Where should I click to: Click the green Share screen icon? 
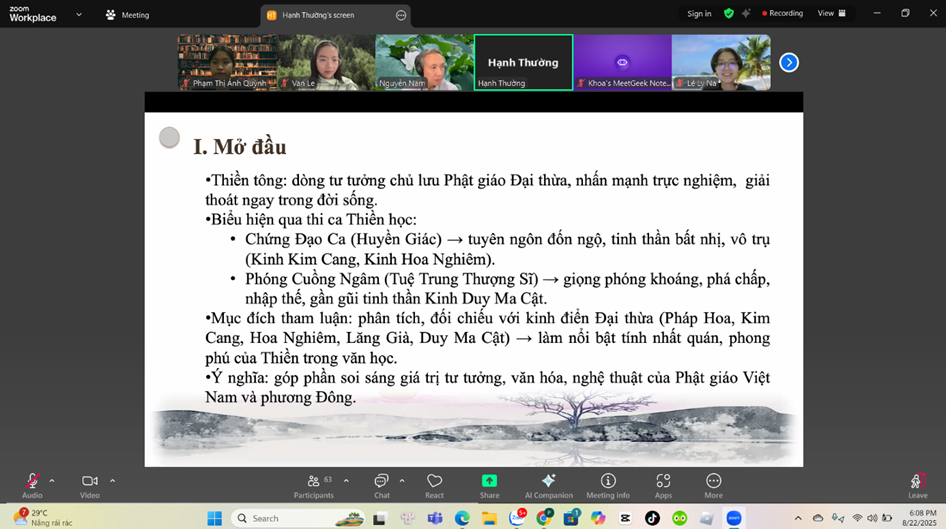click(x=489, y=481)
